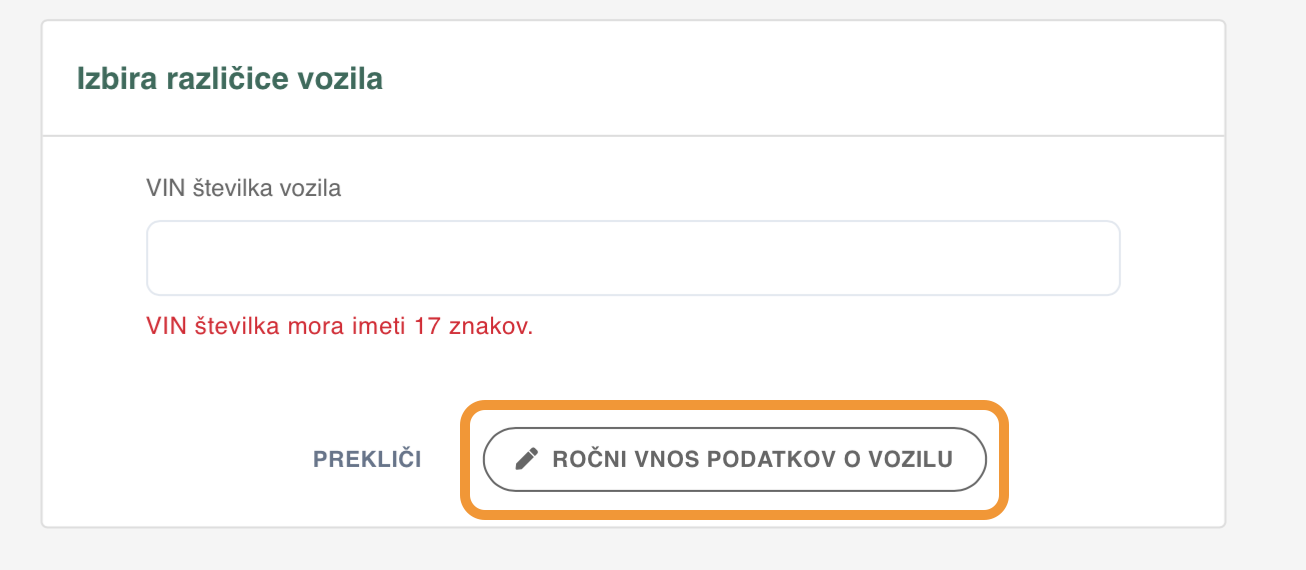Screen dimensions: 1306x570
Task: Click the label above the VIN input
Action: point(244,188)
